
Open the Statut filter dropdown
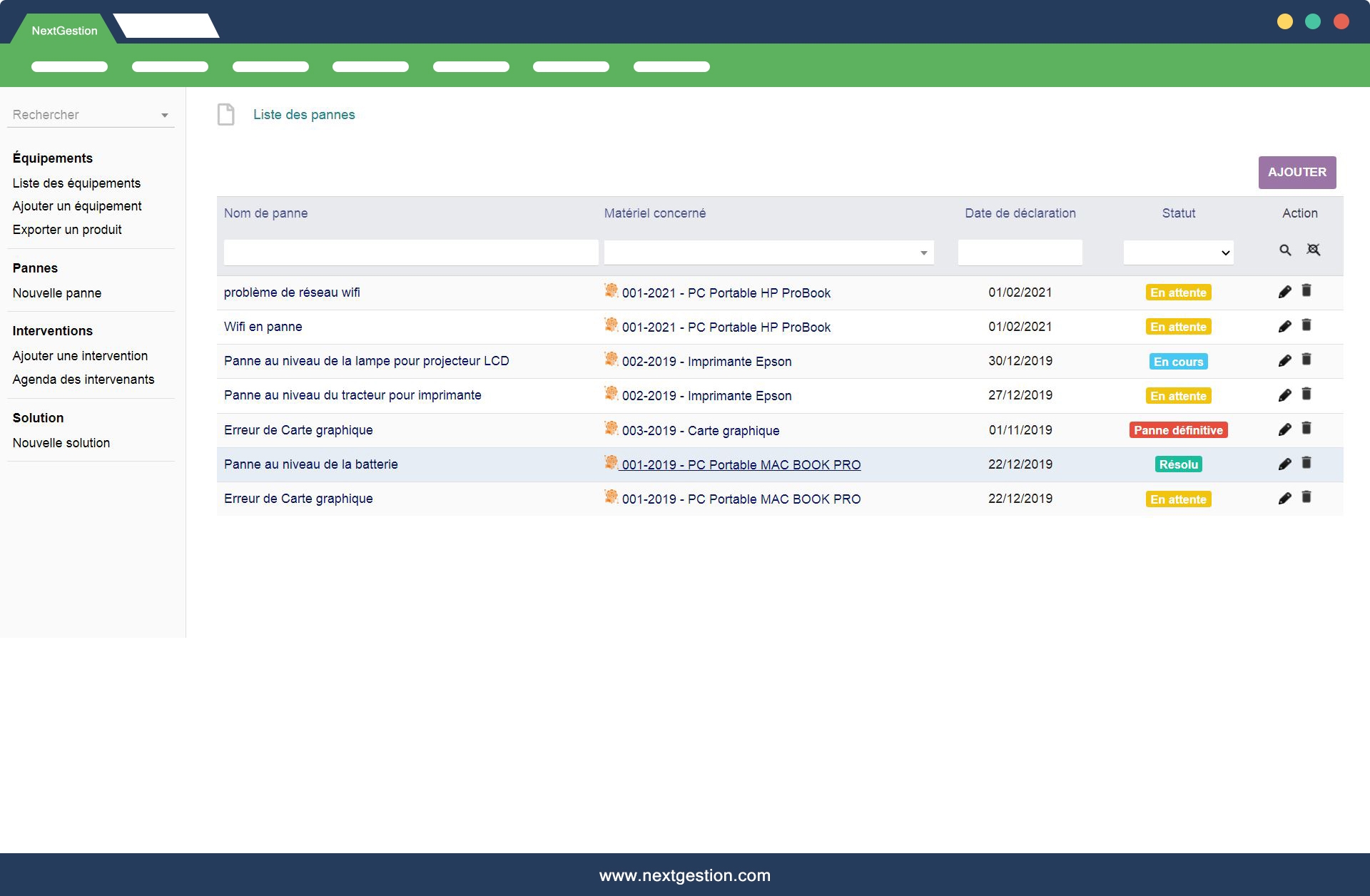pos(1178,253)
